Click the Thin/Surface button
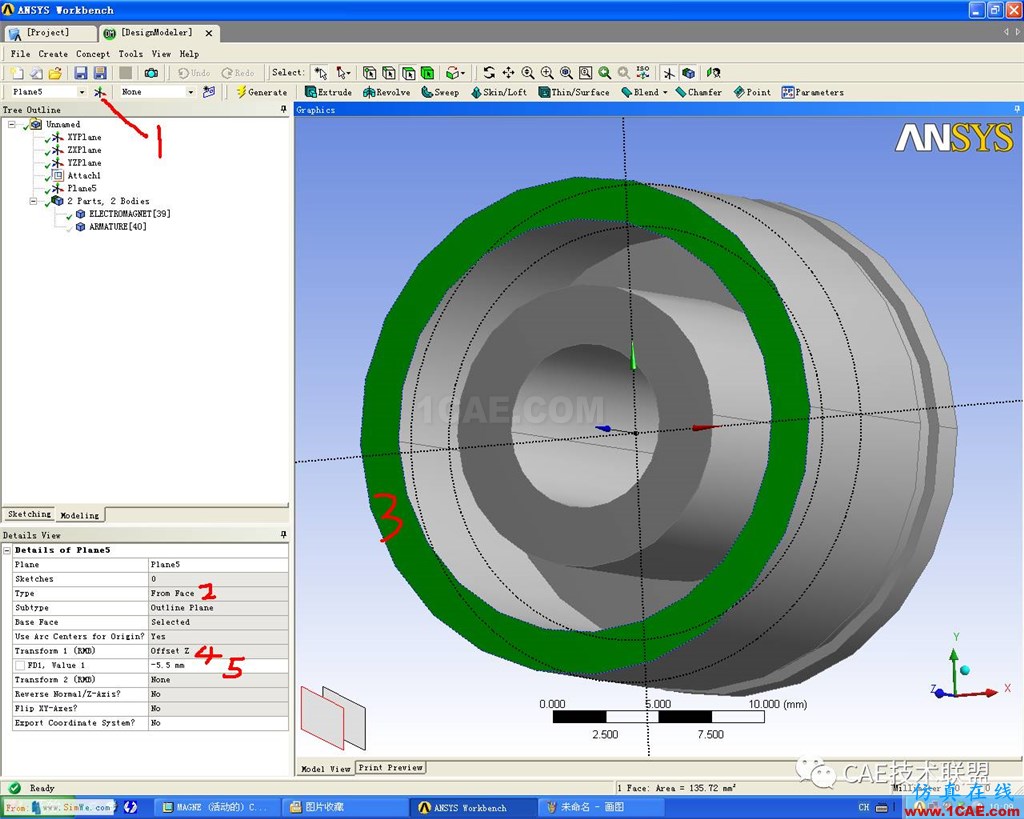The width and height of the screenshot is (1024, 819). click(574, 92)
